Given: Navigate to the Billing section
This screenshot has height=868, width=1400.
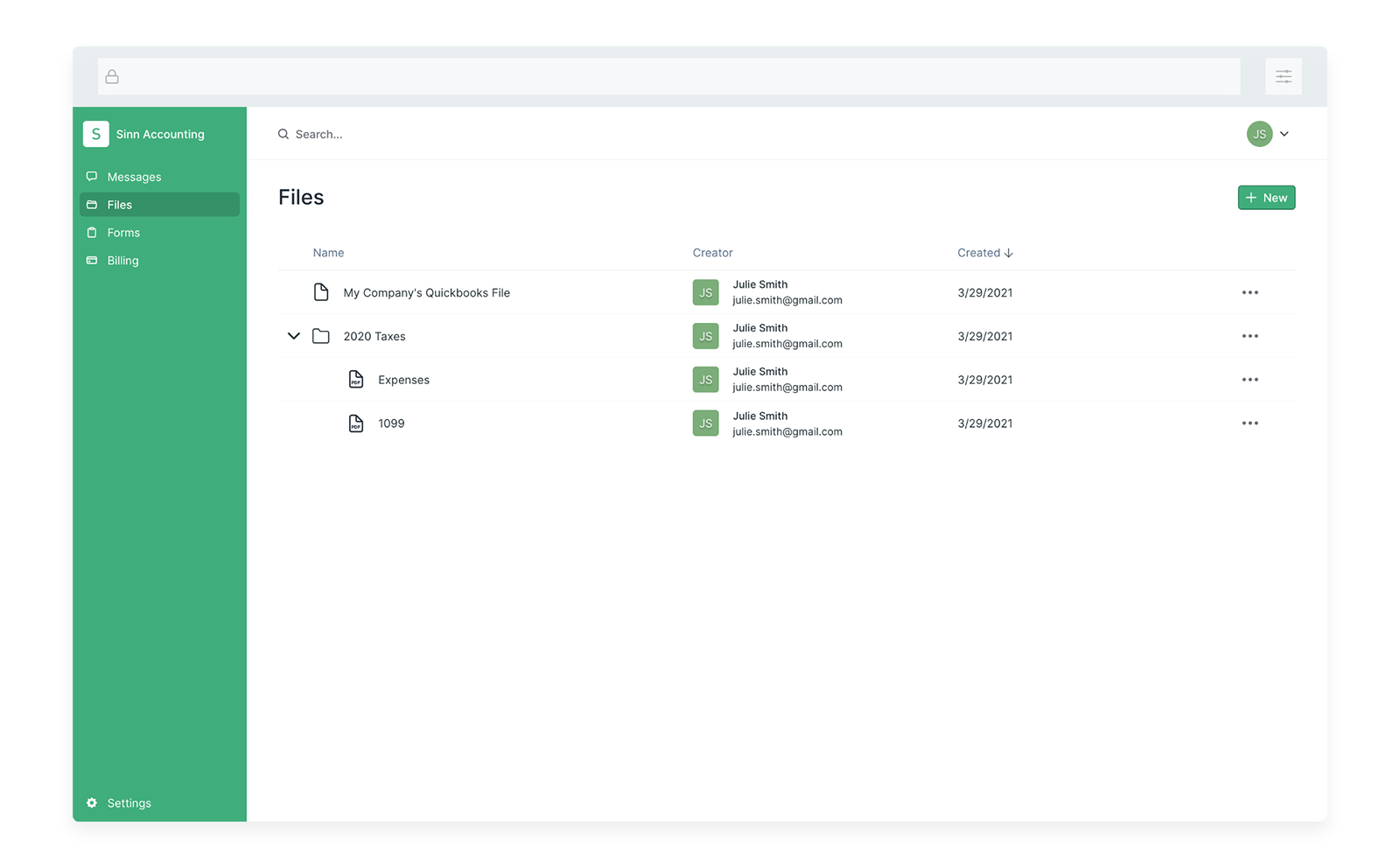Looking at the screenshot, I should [122, 261].
